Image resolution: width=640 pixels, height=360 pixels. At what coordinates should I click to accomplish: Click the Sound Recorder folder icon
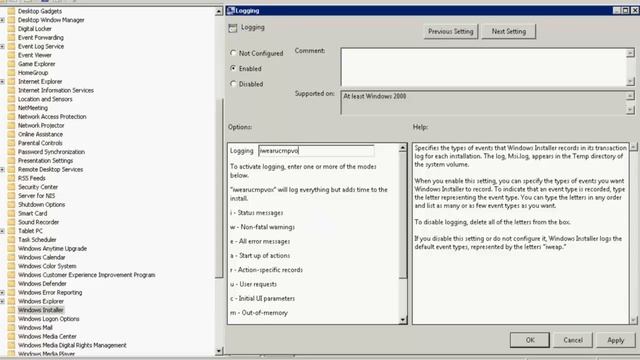click(11, 222)
